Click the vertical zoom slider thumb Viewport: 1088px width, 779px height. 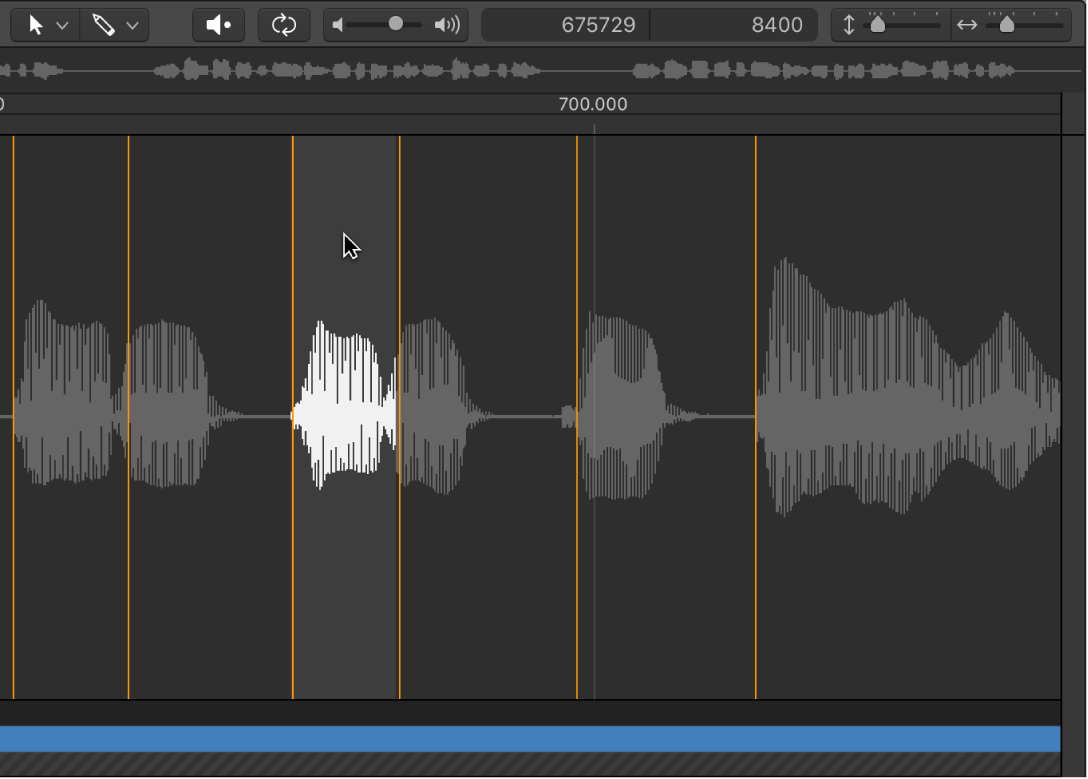pyautogui.click(x=878, y=25)
